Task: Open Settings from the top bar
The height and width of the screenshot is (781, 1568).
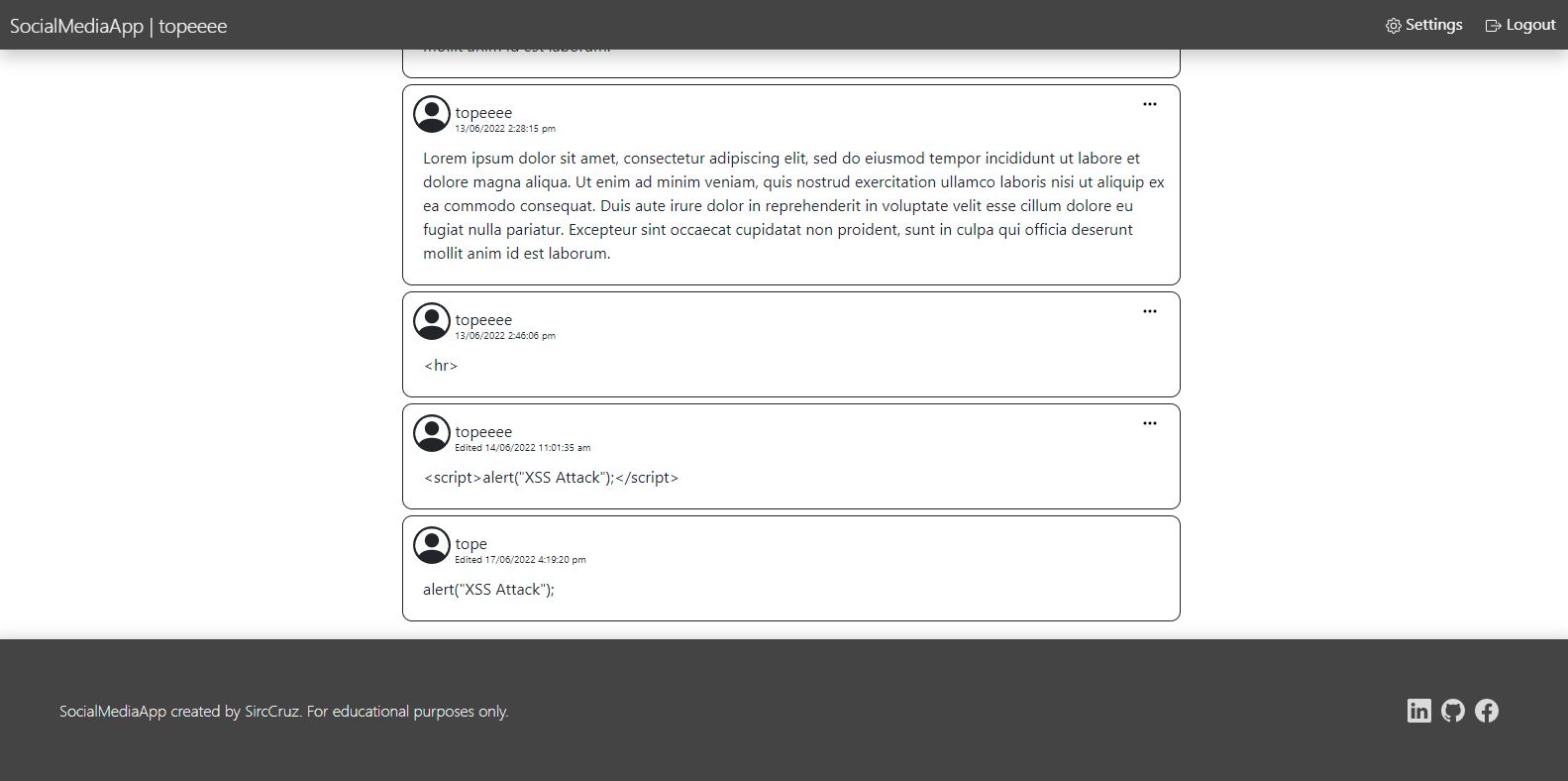Action: coord(1423,25)
